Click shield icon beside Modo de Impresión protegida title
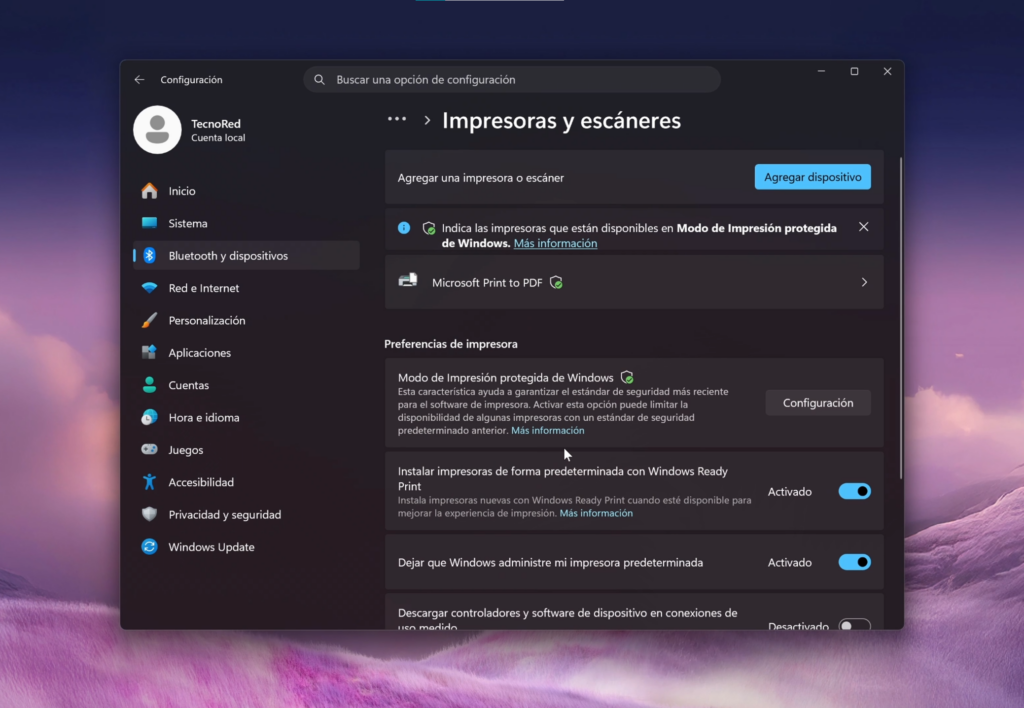 tap(627, 378)
